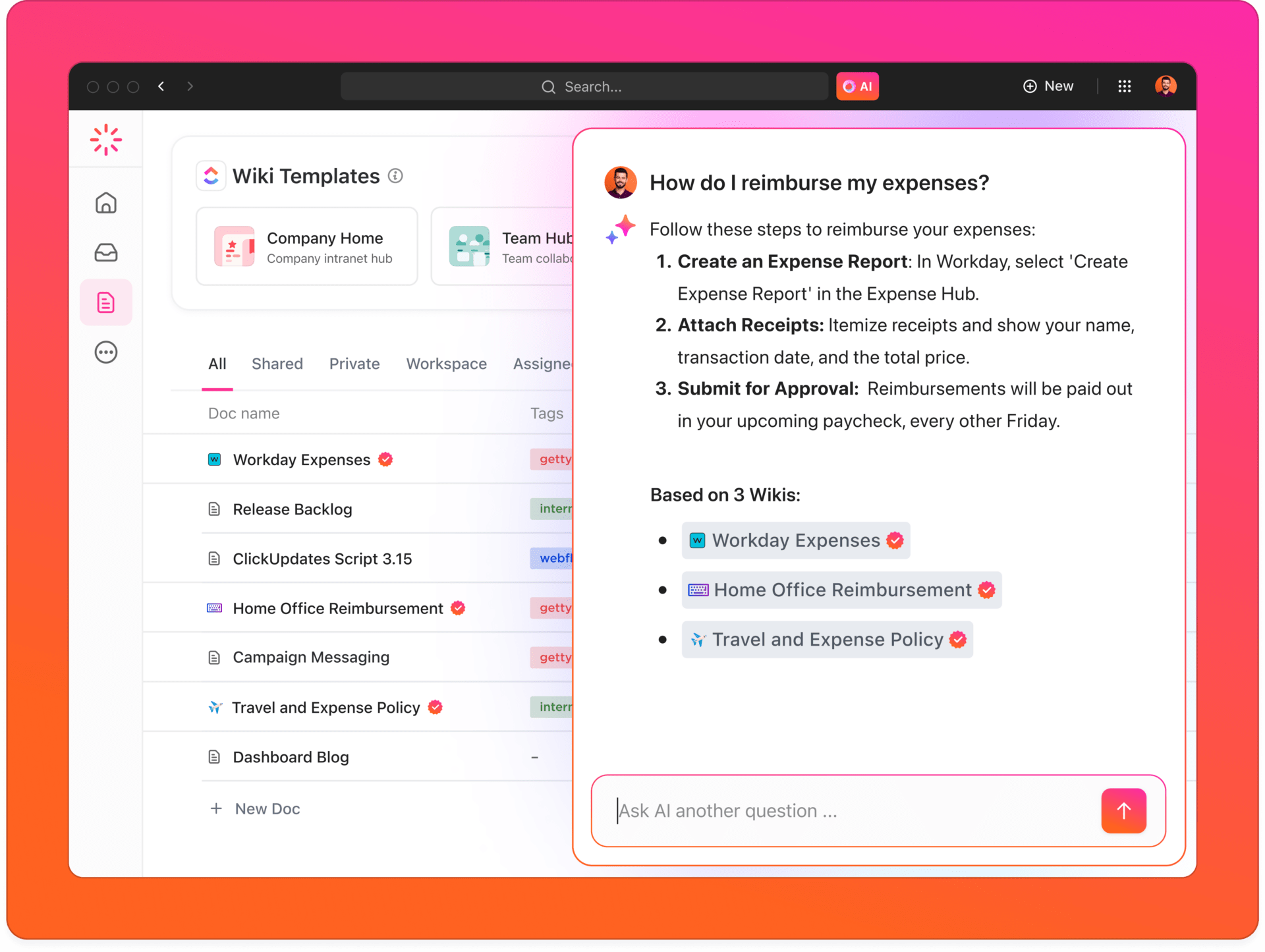Create a New Doc

pyautogui.click(x=255, y=808)
